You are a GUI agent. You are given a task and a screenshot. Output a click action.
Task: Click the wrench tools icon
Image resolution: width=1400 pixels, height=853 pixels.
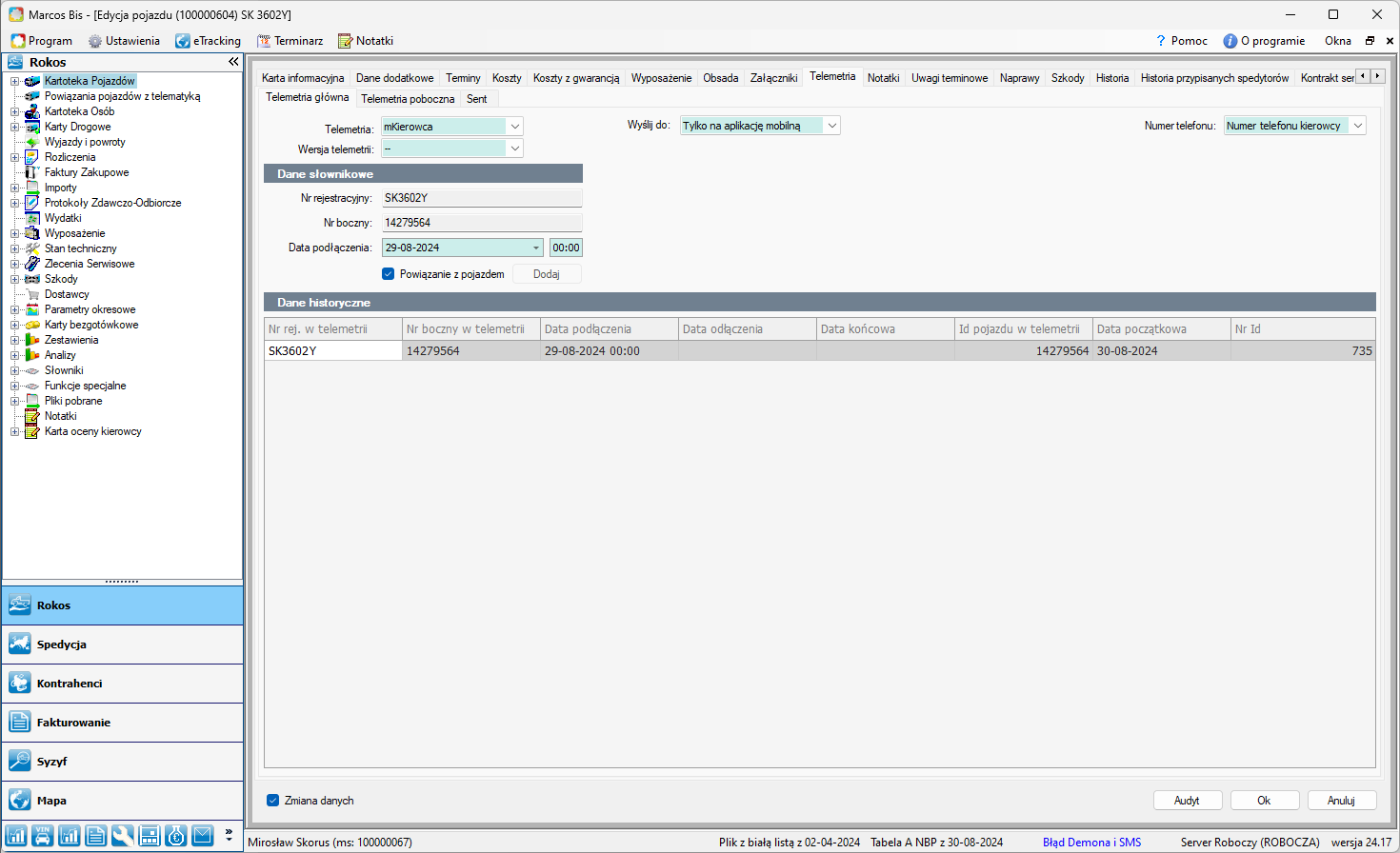coord(122,836)
